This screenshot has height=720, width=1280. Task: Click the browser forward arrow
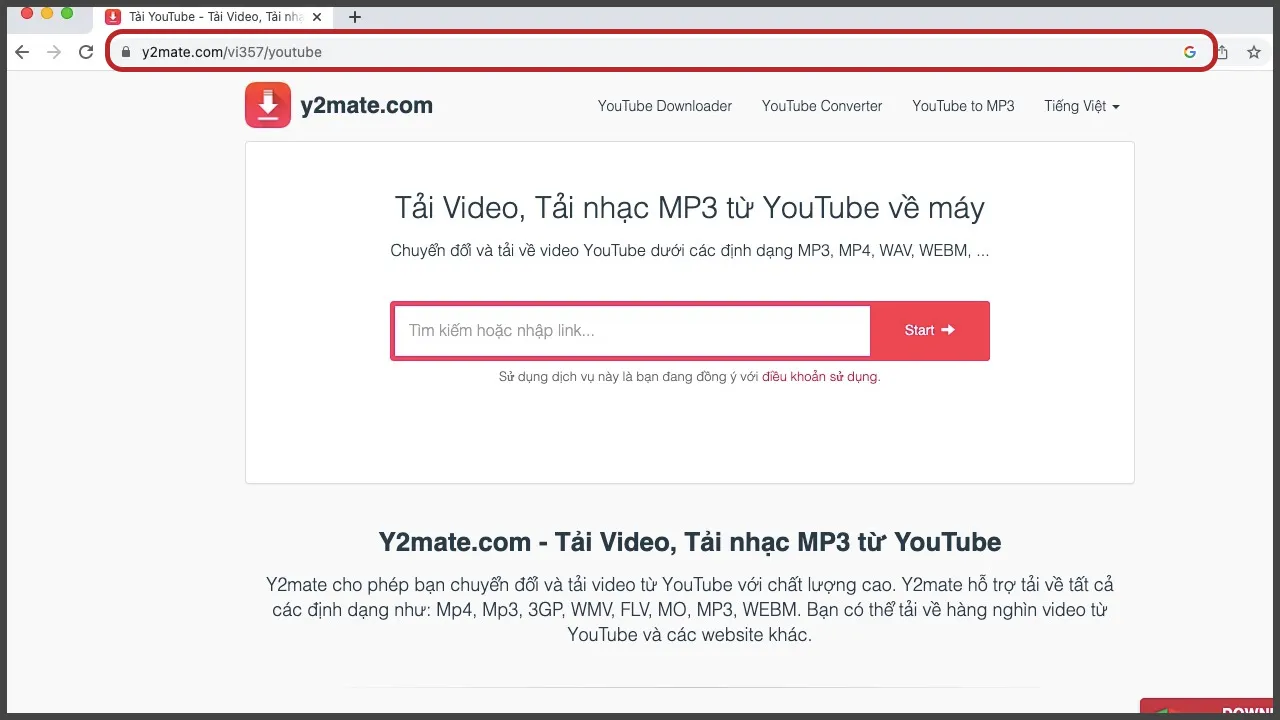tap(53, 51)
